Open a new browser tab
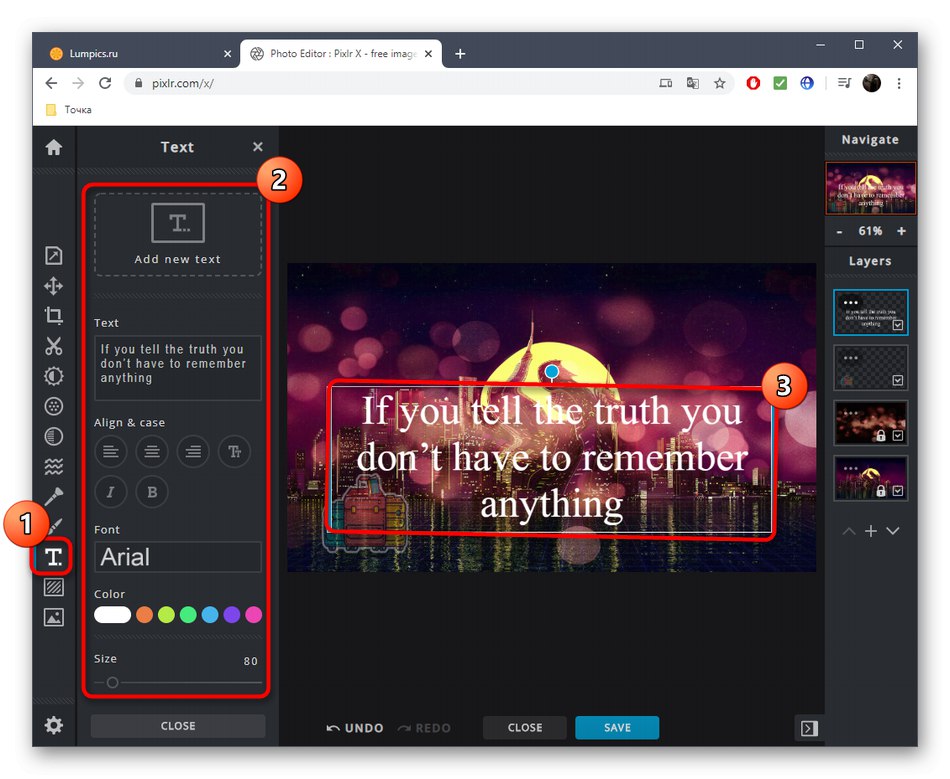This screenshot has height=779, width=950. [460, 54]
